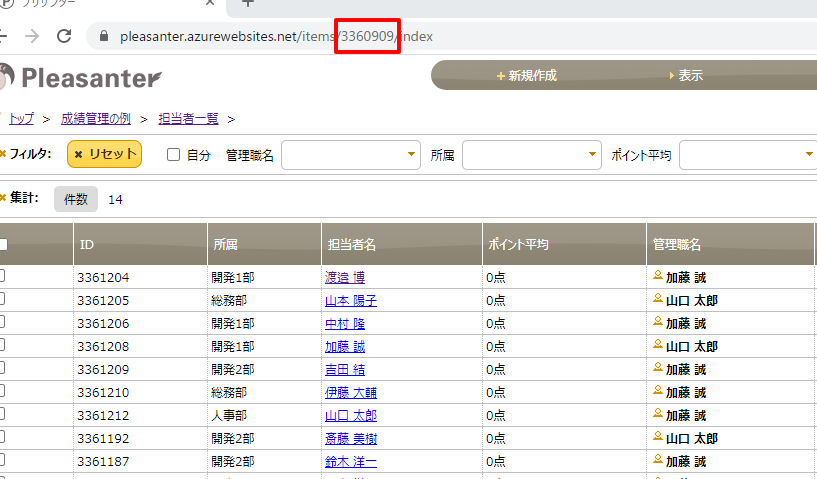This screenshot has width=817, height=479.
Task: Open the 所属 filter dropdown
Action: (531, 155)
